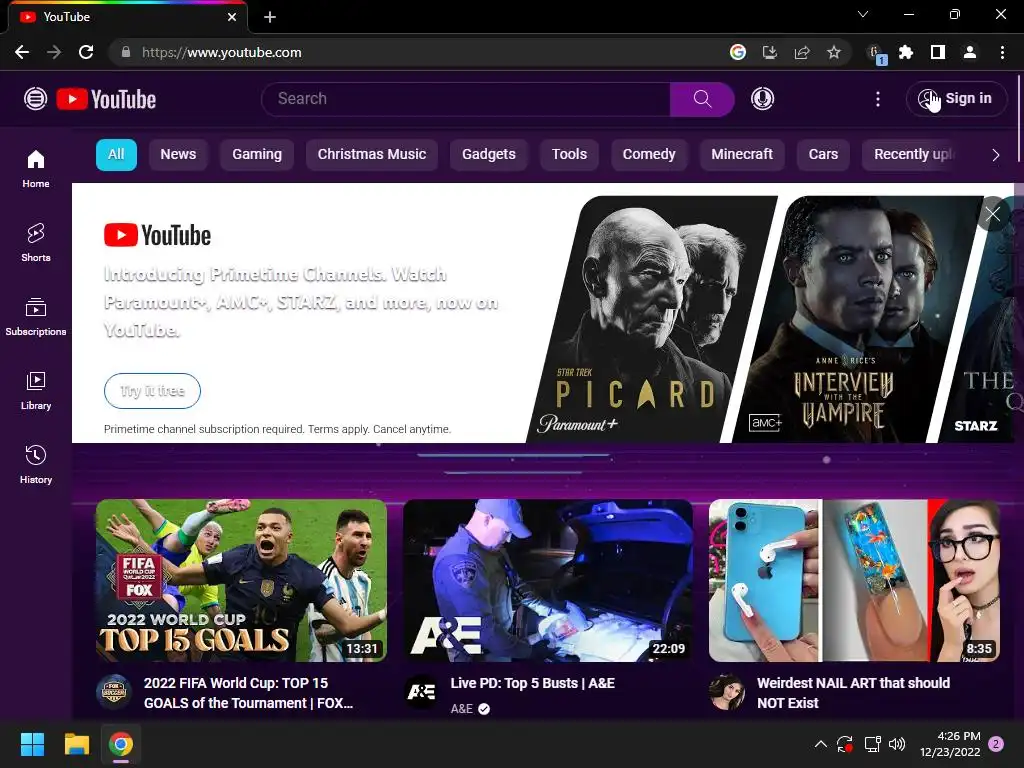Show hidden tray icons chevron
The width and height of the screenshot is (1024, 768).
pyautogui.click(x=821, y=744)
